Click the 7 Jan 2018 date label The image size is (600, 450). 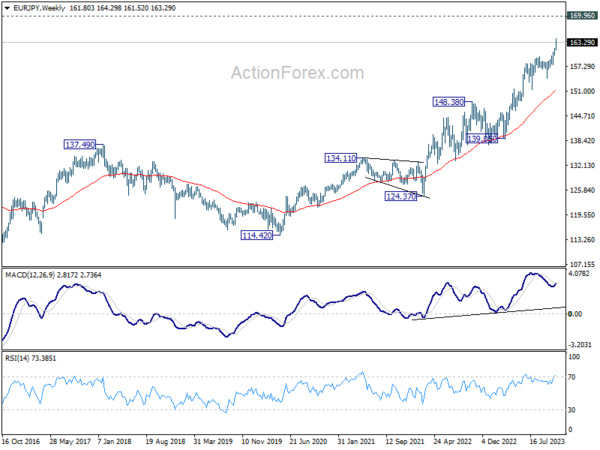click(x=114, y=442)
